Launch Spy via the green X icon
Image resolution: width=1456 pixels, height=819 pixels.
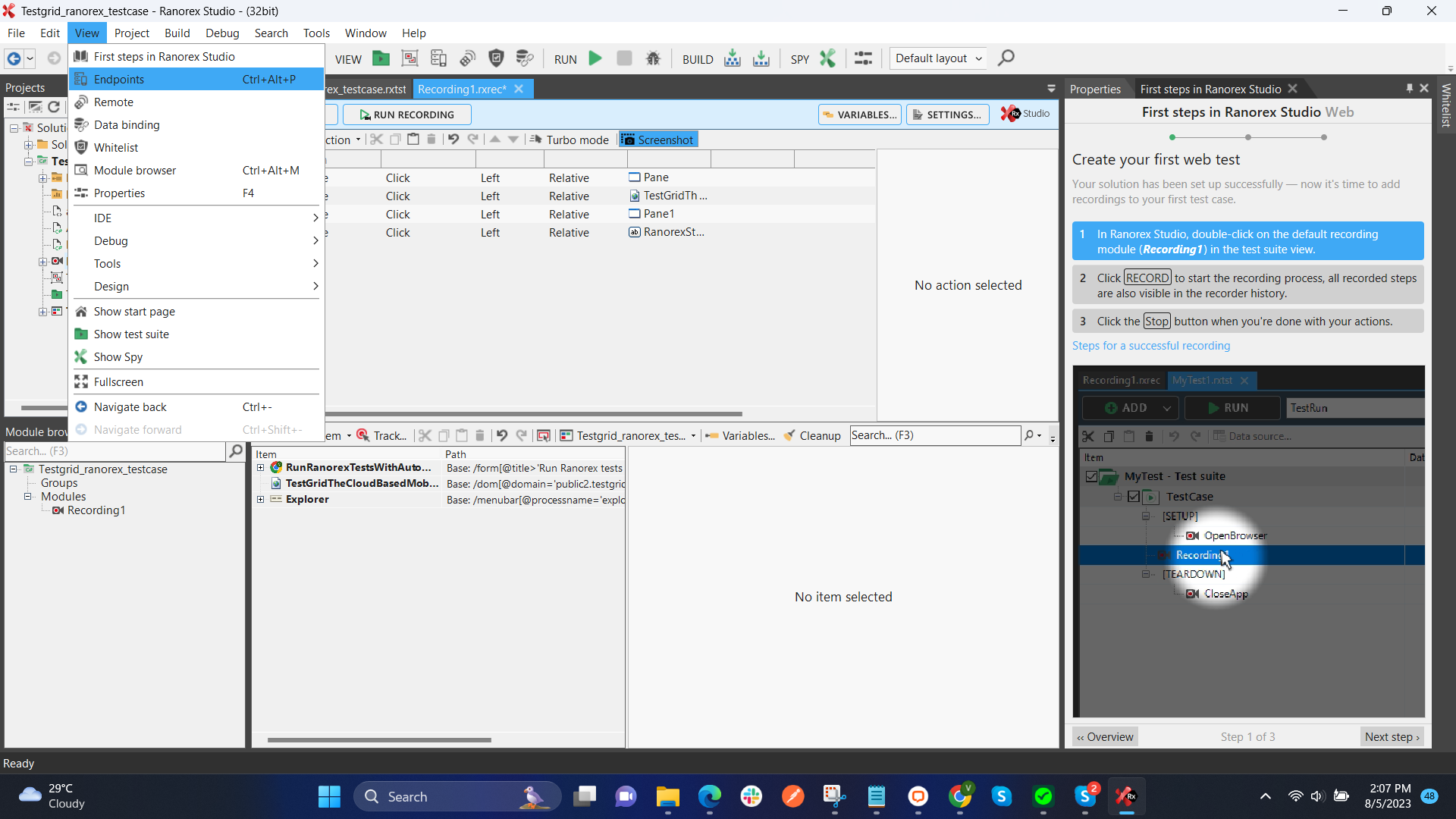click(827, 58)
